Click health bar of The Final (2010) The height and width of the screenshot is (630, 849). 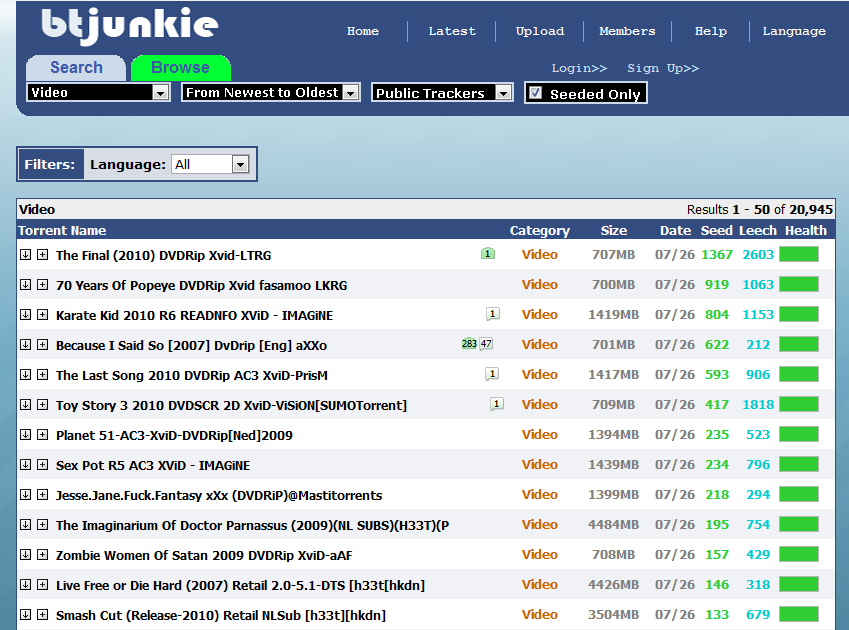[x=799, y=254]
